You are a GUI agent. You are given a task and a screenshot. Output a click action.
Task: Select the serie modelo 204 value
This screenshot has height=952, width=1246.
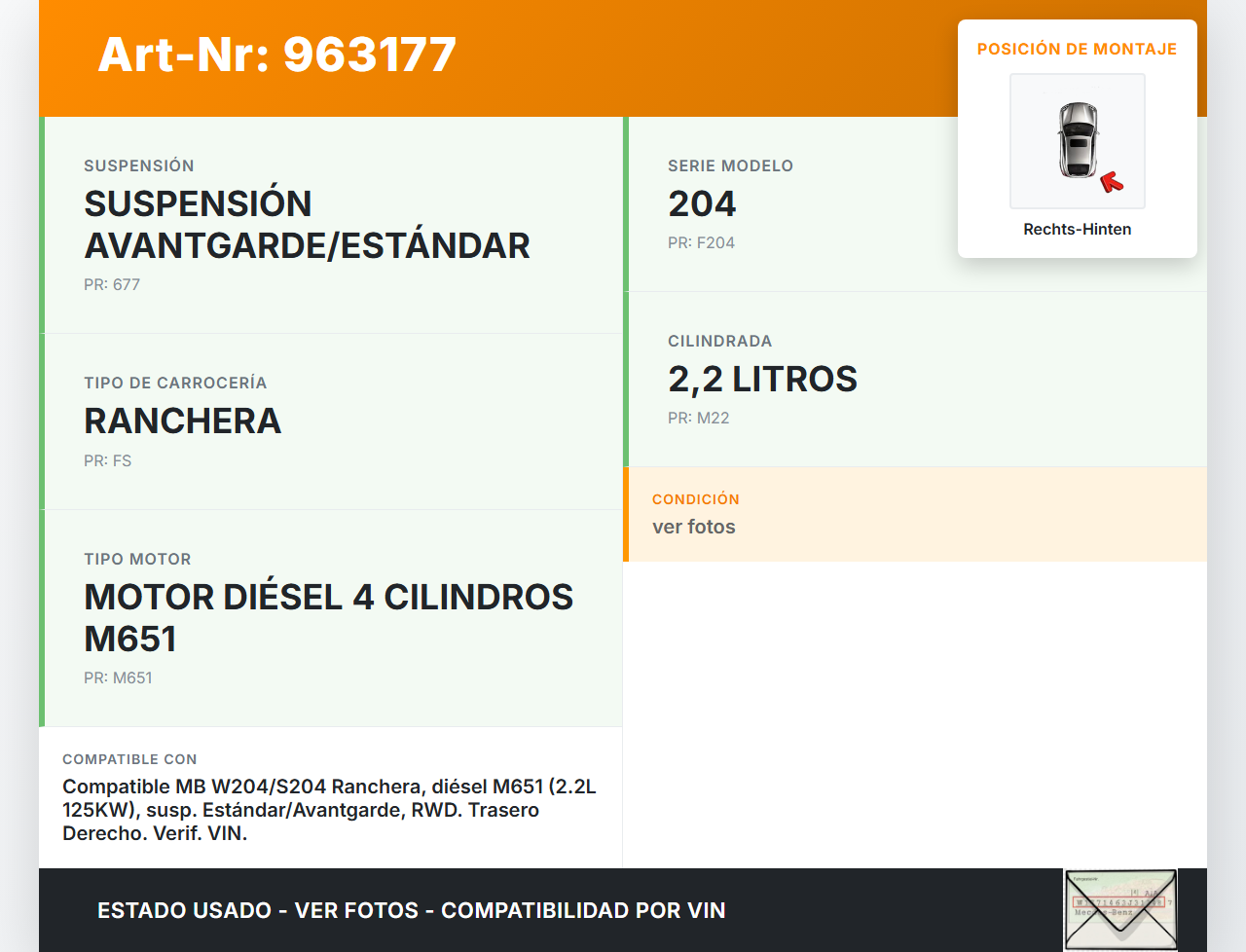[702, 203]
